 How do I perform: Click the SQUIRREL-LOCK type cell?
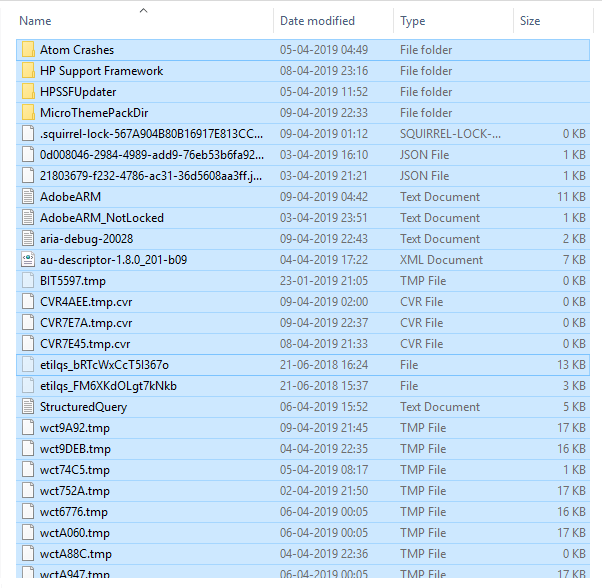click(450, 134)
